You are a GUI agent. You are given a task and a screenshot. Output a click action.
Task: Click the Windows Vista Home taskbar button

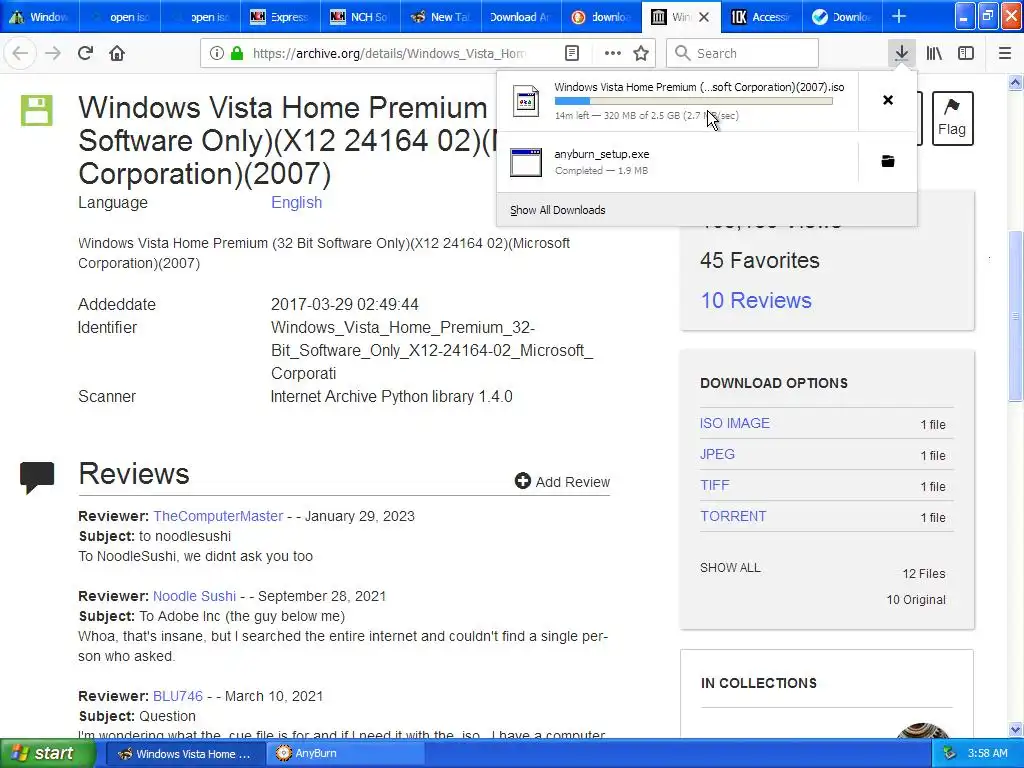185,753
